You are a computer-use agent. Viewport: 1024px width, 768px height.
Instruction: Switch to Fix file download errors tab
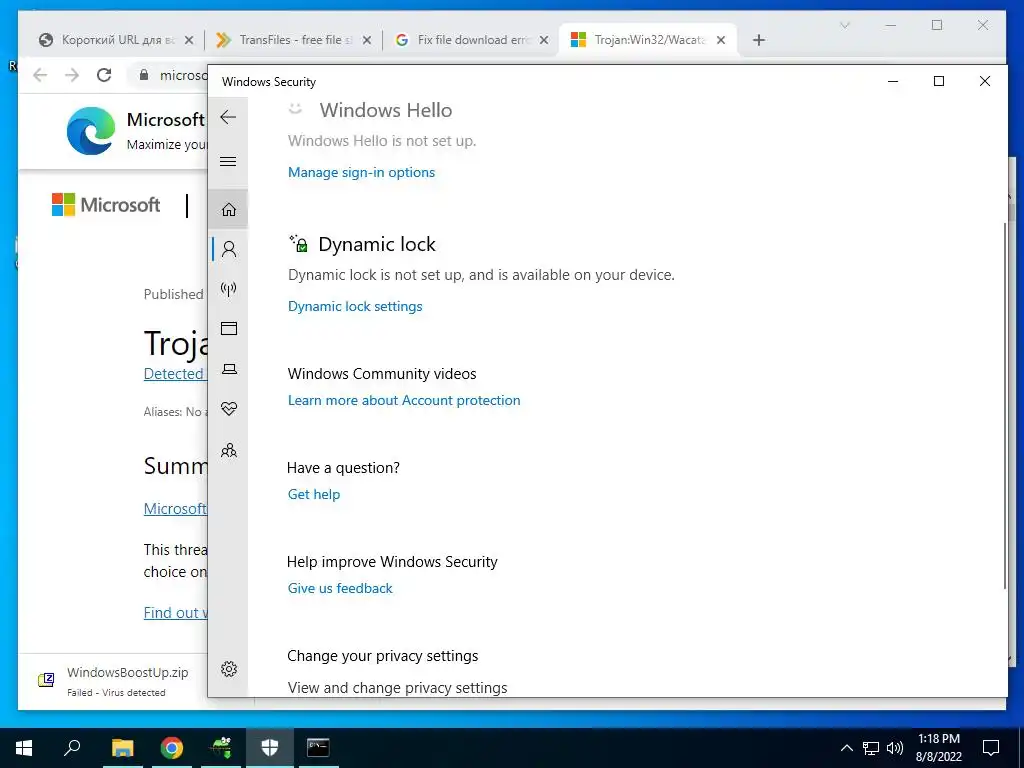click(x=470, y=40)
